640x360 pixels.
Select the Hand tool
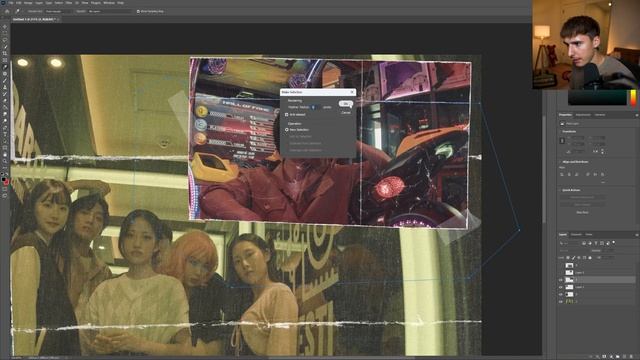[4, 155]
